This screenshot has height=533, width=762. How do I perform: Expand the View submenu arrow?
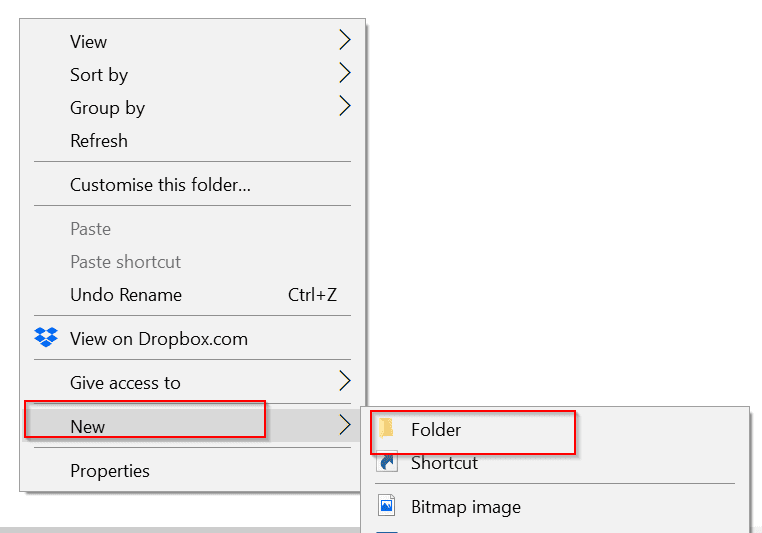tap(344, 41)
